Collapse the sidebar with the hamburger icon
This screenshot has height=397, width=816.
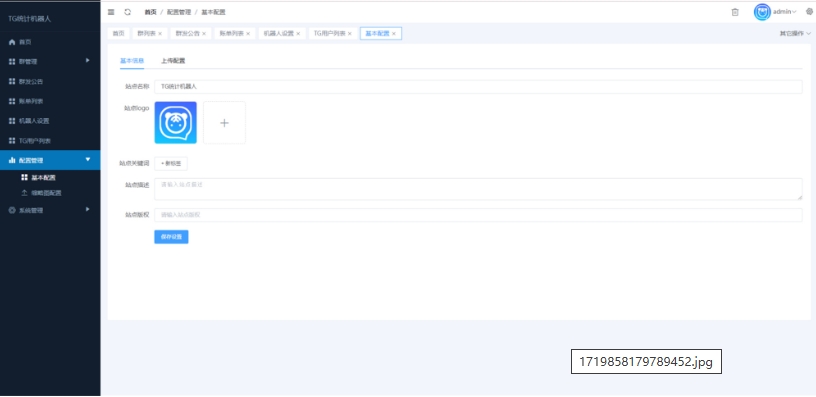(x=111, y=12)
